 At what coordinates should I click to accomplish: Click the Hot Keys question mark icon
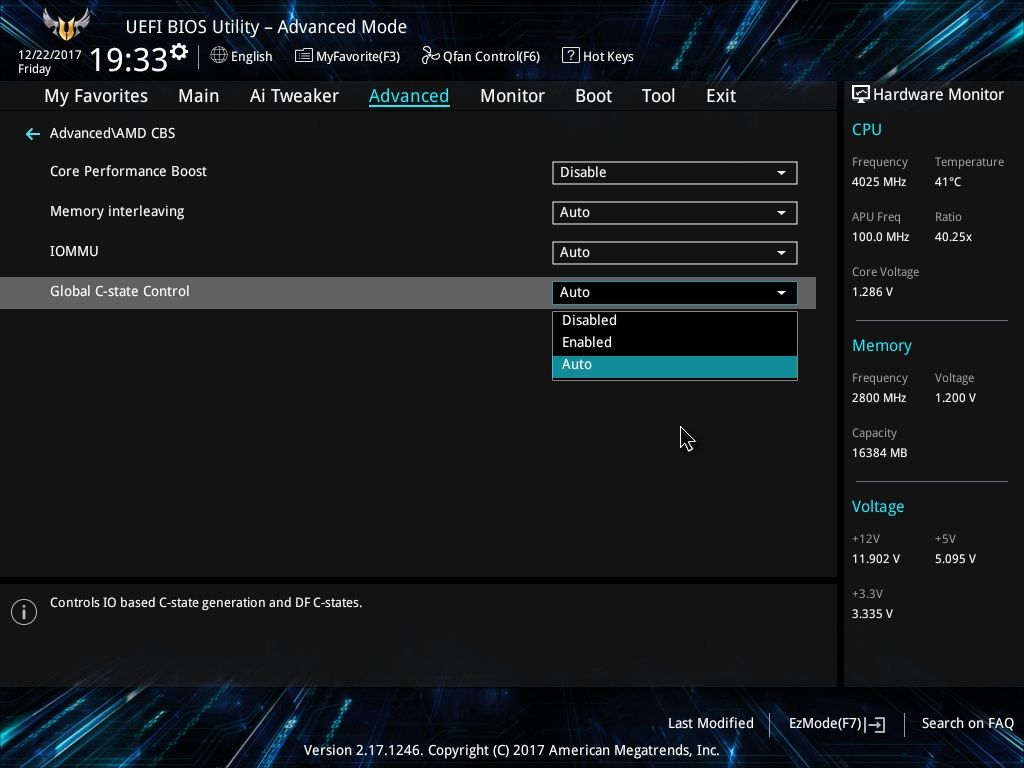point(570,56)
